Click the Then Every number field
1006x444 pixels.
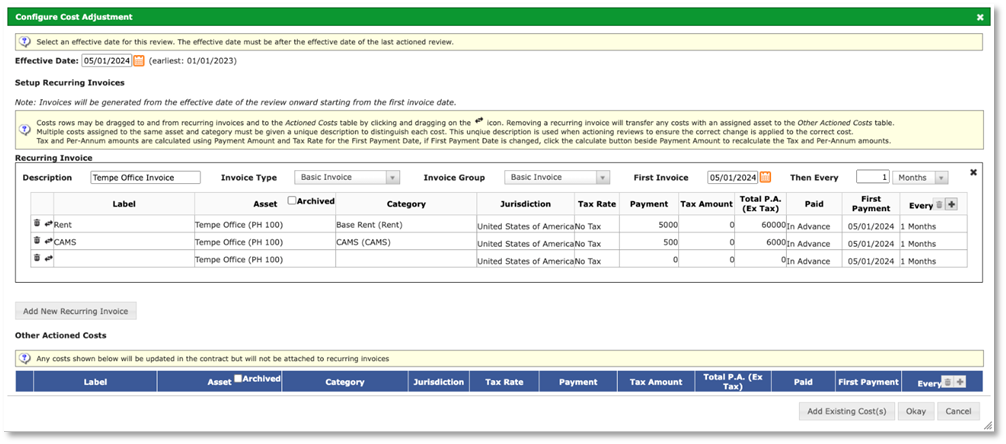coord(873,177)
